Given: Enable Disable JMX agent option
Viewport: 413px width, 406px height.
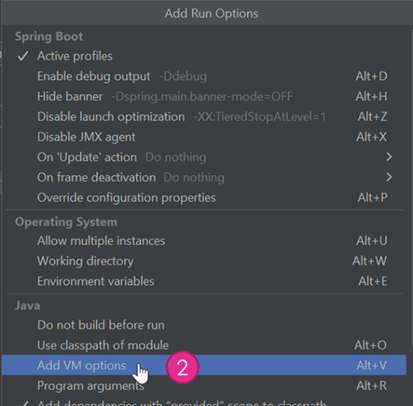Looking at the screenshot, I should tap(204, 137).
